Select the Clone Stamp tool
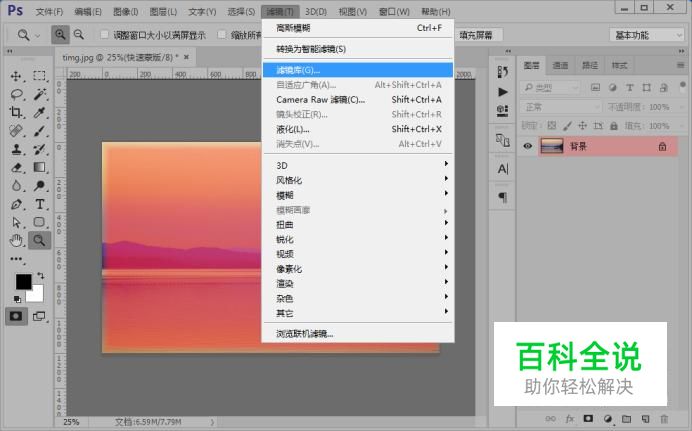 click(x=16, y=149)
